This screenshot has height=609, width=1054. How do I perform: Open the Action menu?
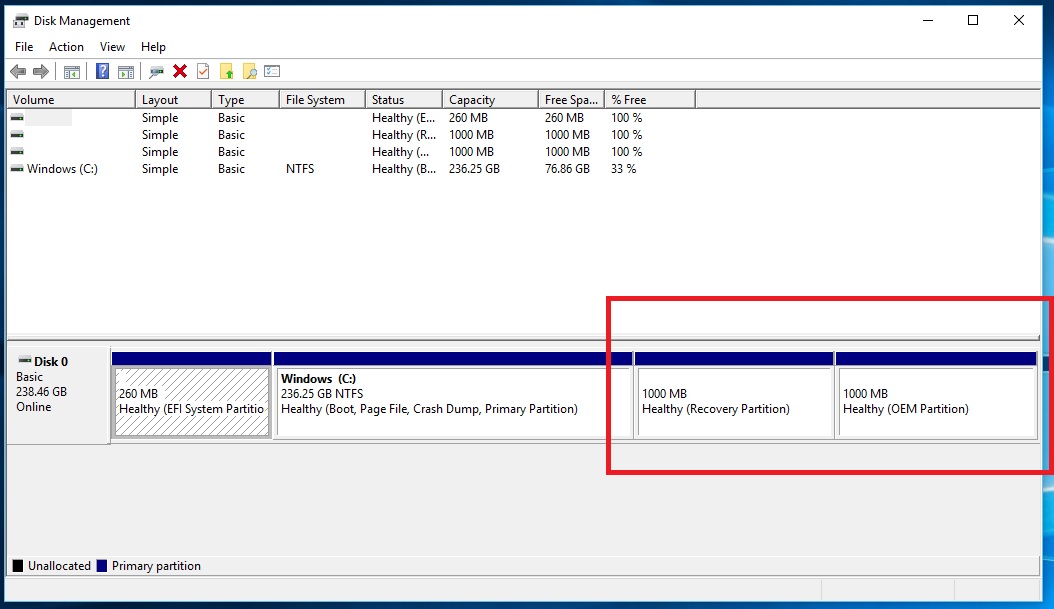click(x=67, y=47)
